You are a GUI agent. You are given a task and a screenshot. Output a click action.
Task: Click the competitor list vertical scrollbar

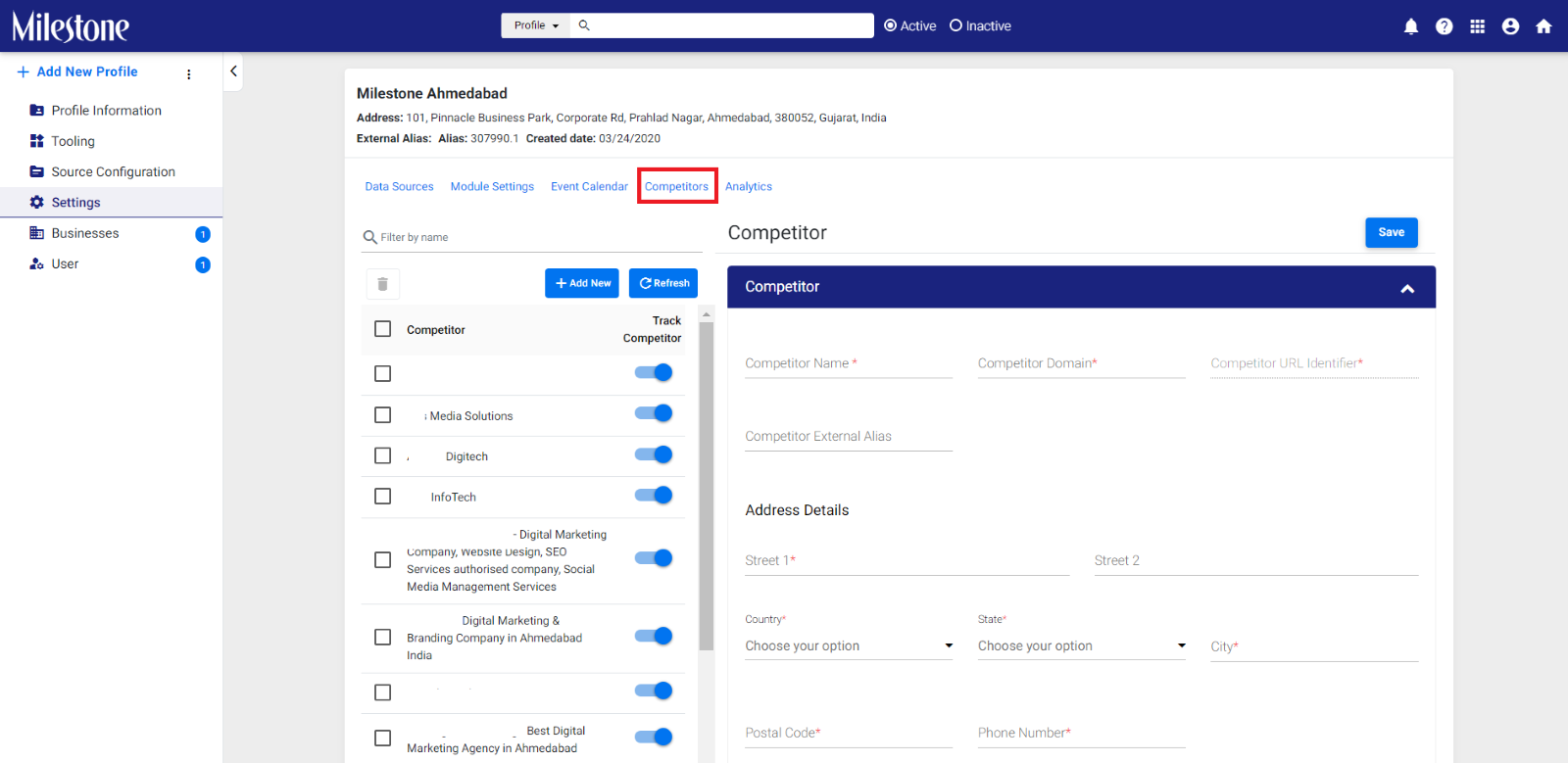[x=707, y=485]
